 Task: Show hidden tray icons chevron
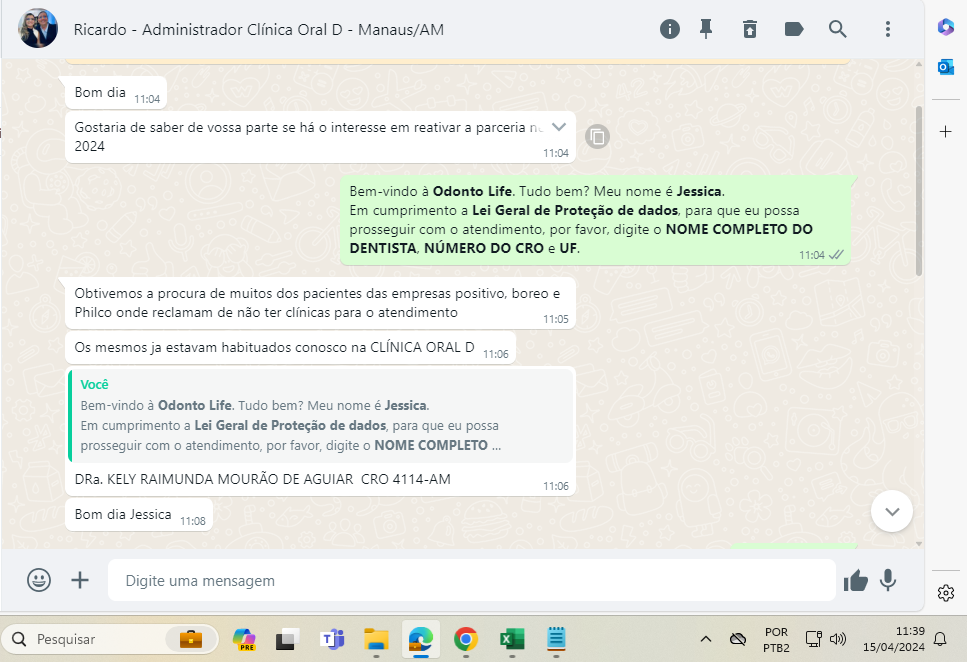706,639
